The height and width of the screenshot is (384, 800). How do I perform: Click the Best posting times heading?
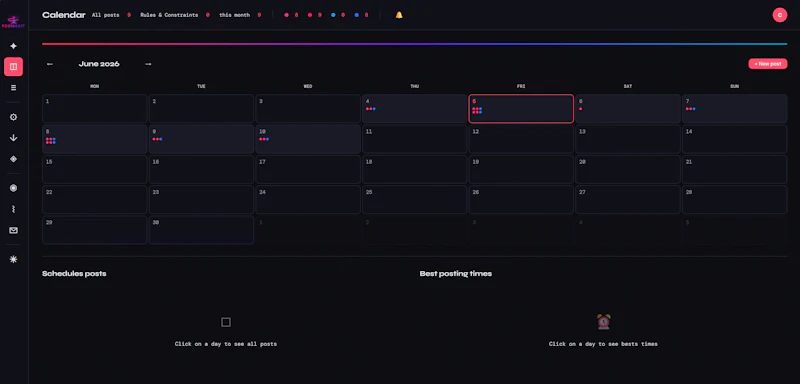[x=456, y=273]
